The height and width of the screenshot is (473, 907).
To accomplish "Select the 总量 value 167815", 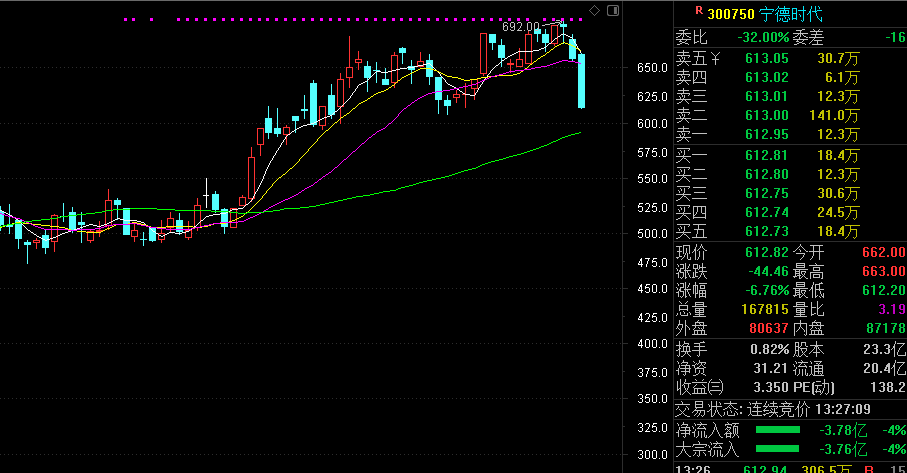I will pos(765,309).
